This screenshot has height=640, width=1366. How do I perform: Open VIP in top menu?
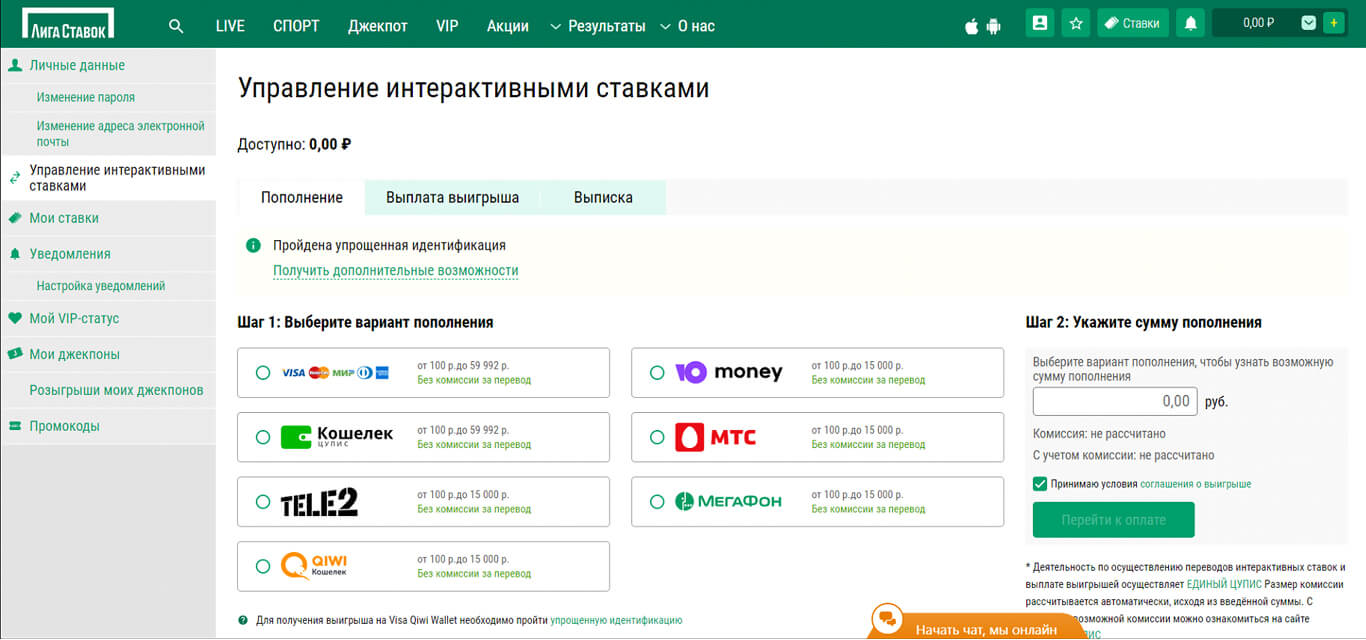coord(447,26)
